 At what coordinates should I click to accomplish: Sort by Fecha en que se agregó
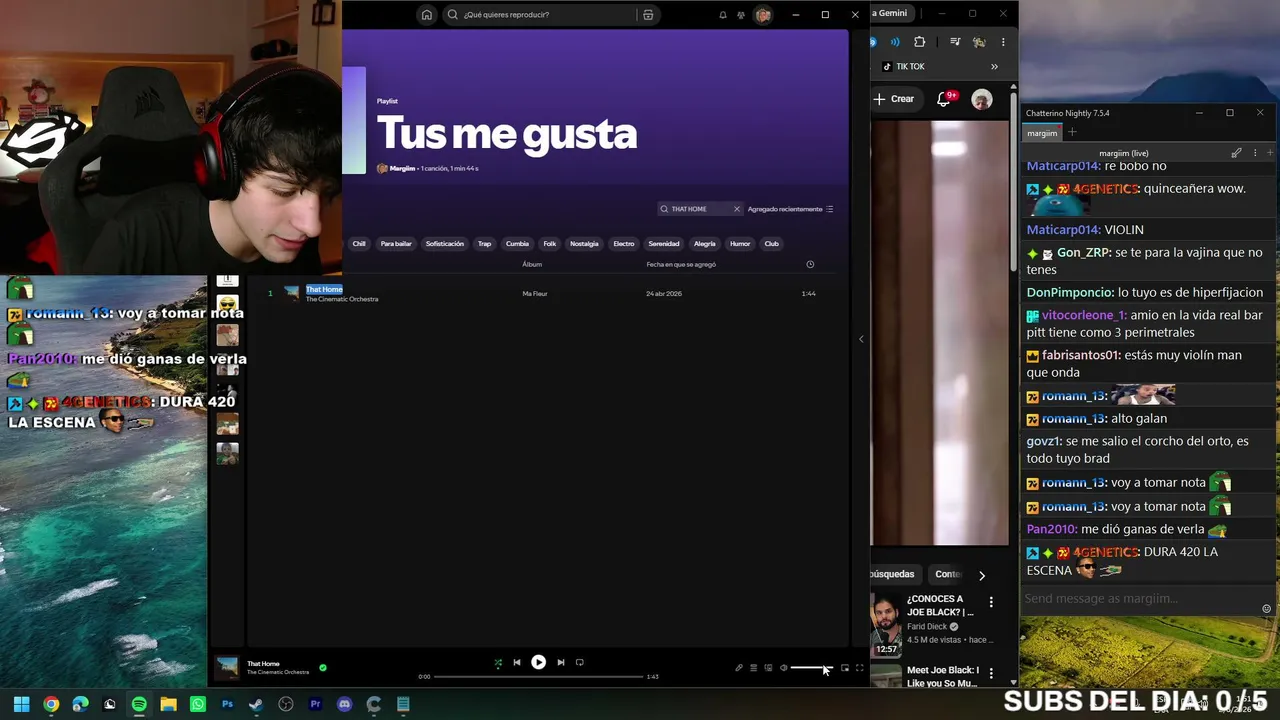pyautogui.click(x=681, y=265)
